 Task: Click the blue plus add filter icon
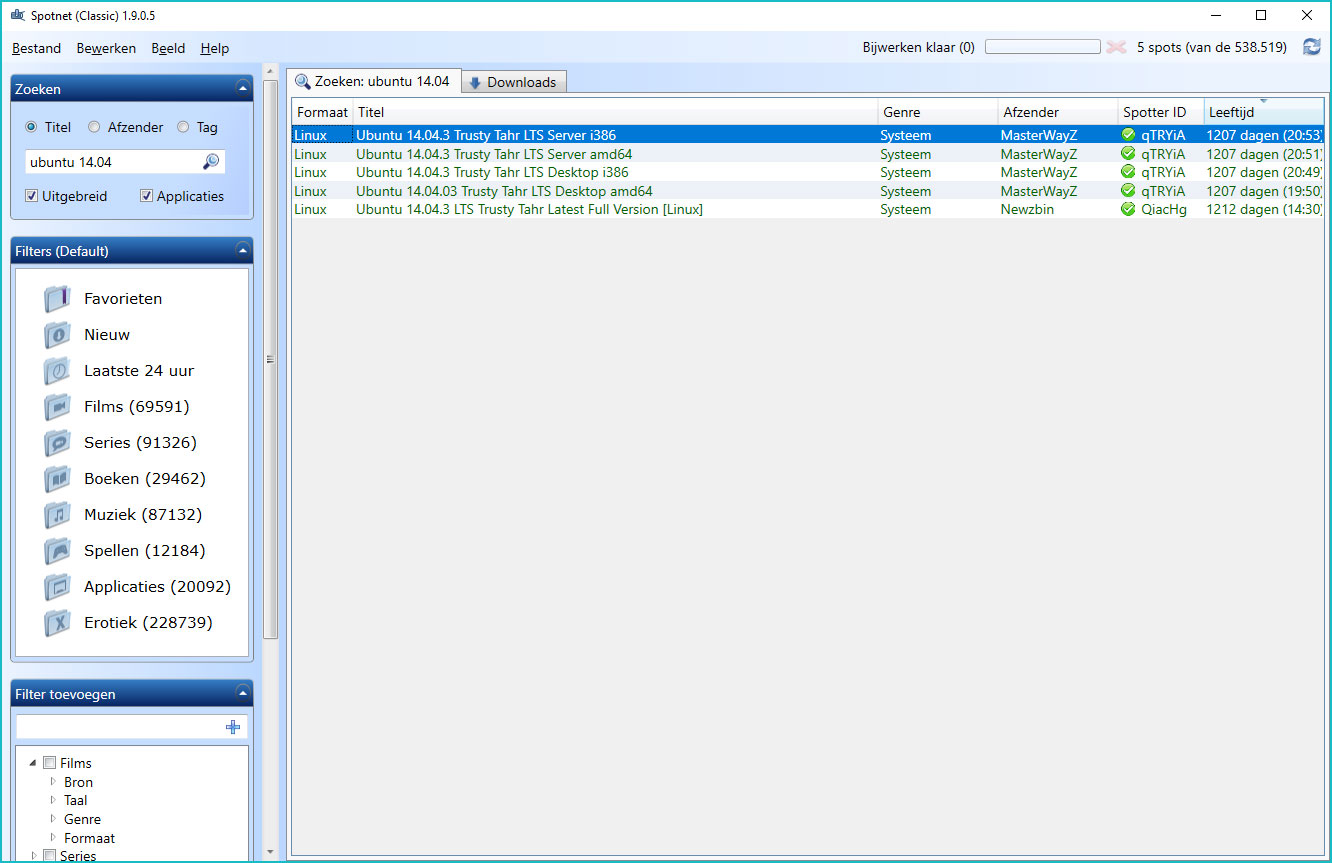tap(233, 727)
